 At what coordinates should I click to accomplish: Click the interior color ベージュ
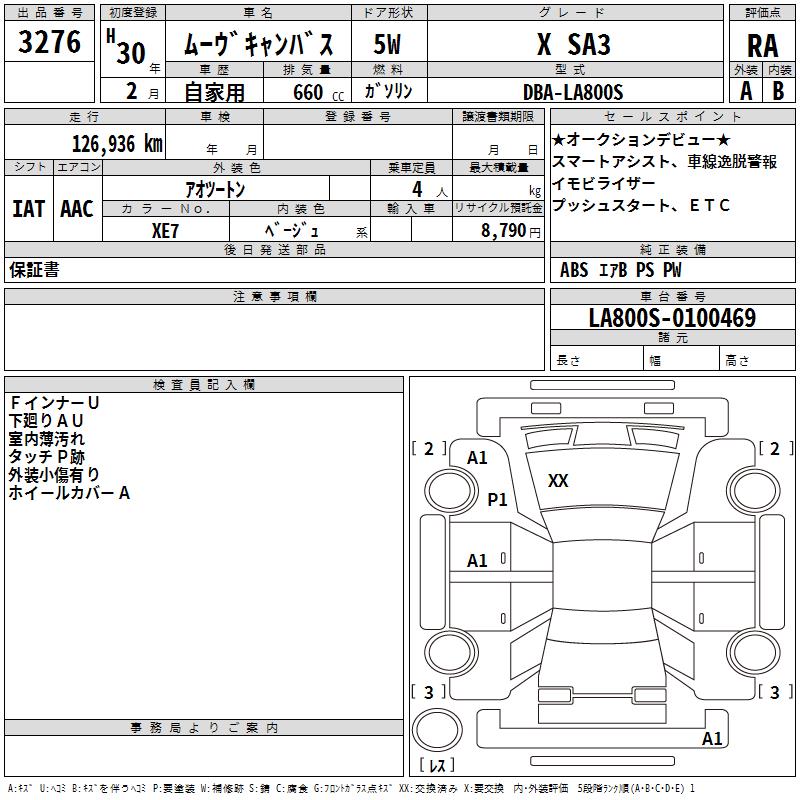coord(292,230)
